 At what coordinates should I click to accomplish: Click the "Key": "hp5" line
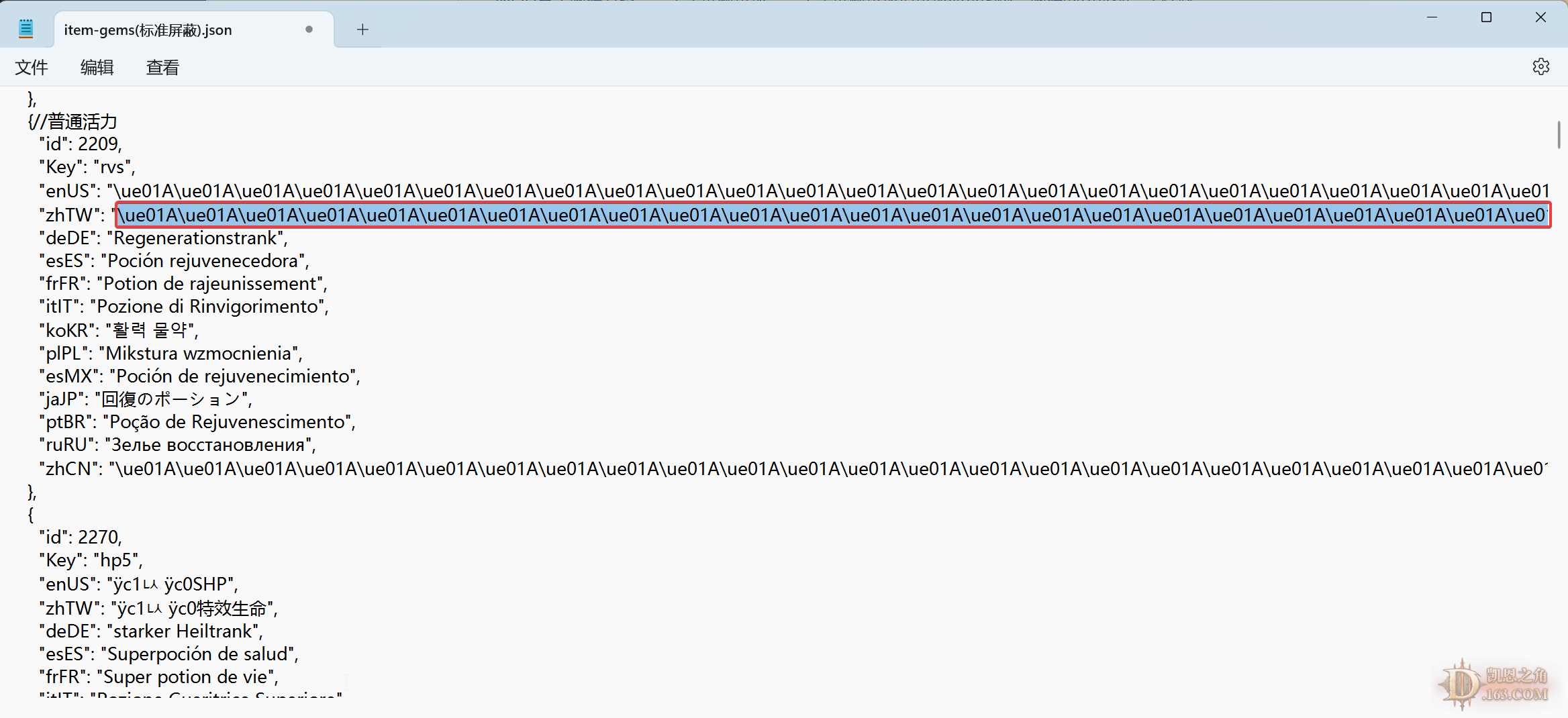coord(91,560)
